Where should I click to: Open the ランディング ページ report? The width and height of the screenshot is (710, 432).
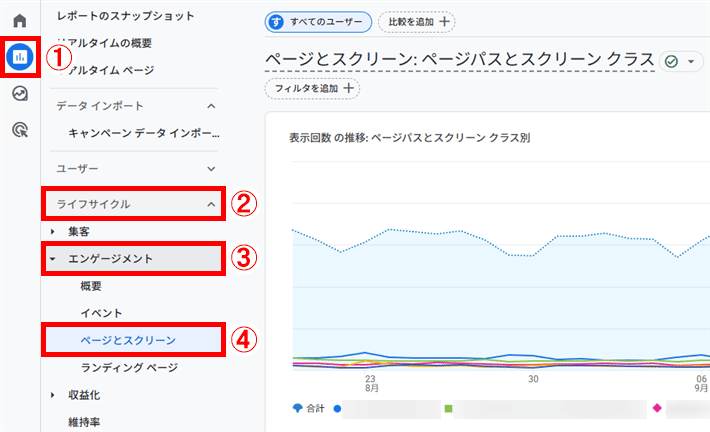(130, 368)
